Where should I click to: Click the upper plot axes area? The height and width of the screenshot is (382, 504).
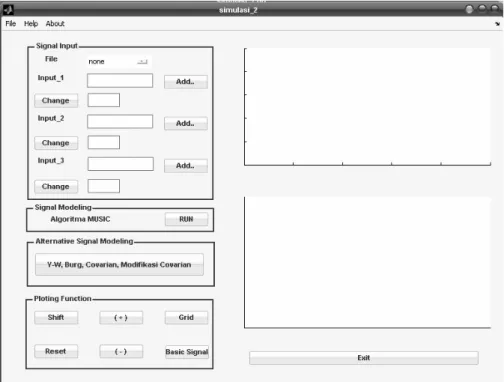pos(367,107)
